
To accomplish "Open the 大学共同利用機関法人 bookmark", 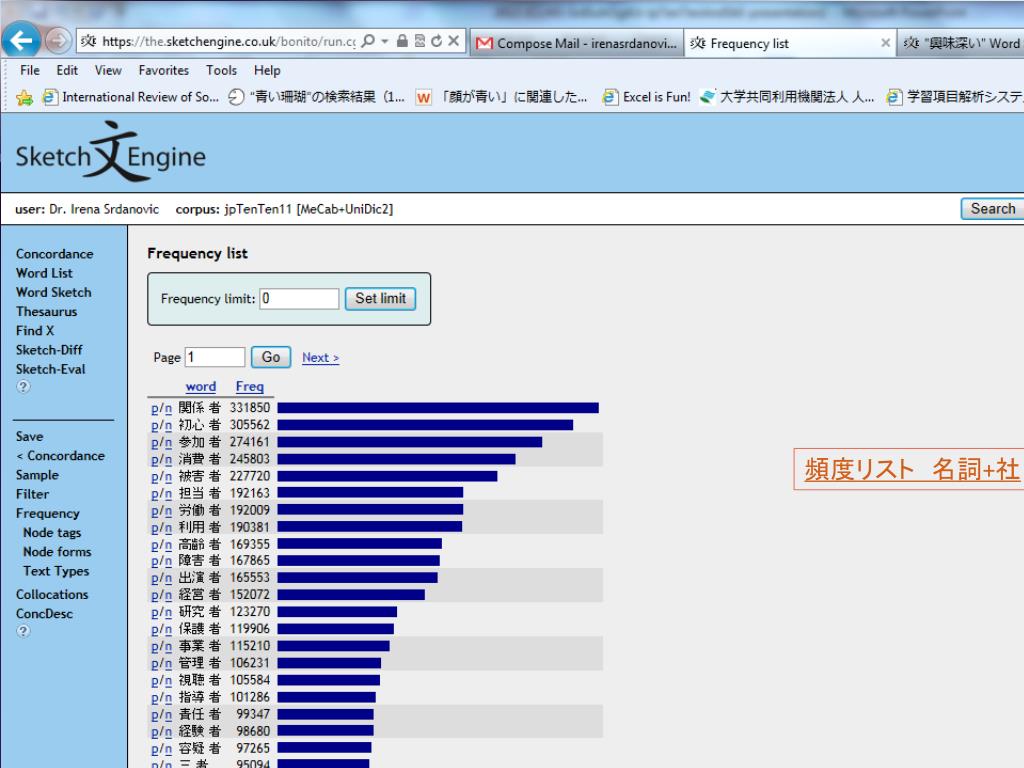I will click(787, 97).
